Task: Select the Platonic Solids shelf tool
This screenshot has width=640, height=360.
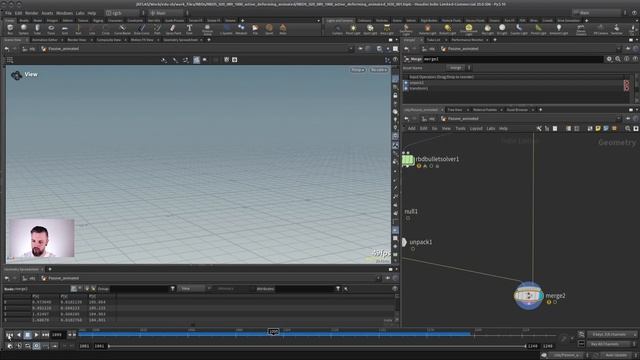Action: 207,29
